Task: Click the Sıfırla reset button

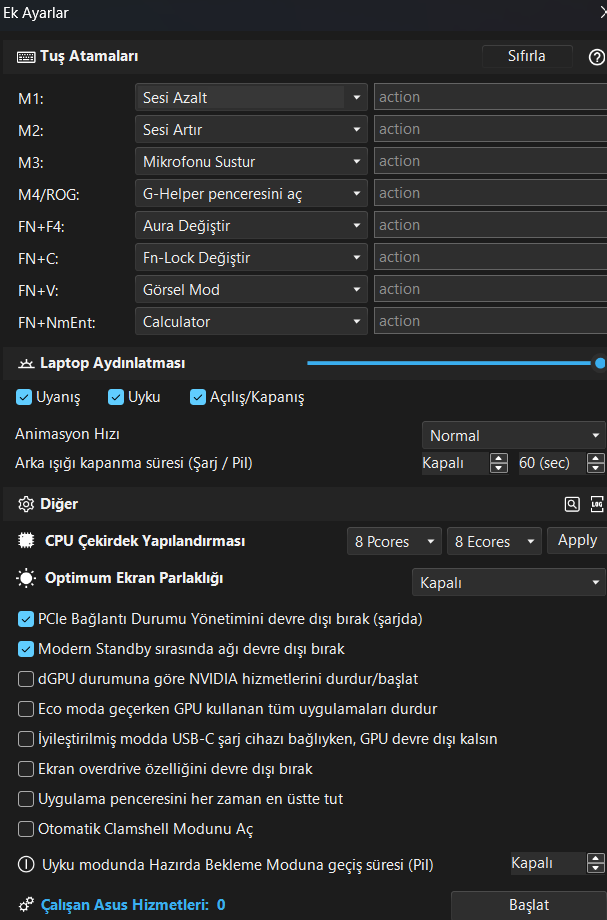Action: pos(527,56)
